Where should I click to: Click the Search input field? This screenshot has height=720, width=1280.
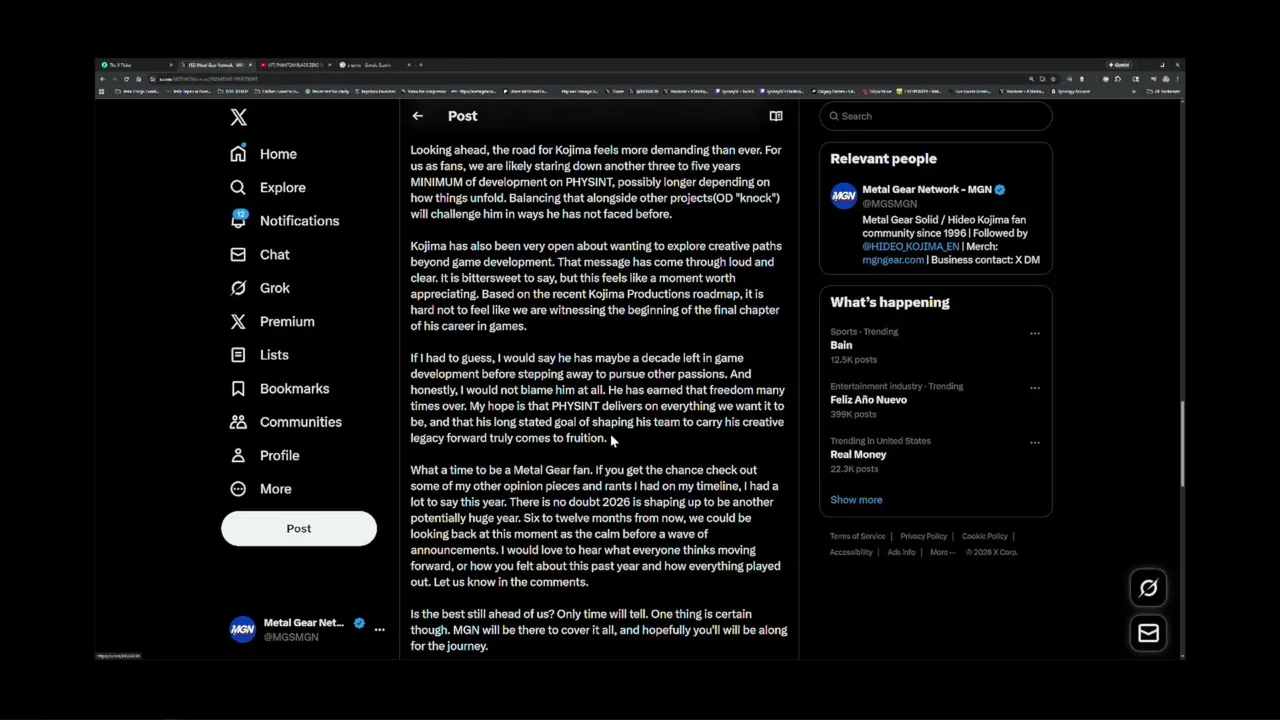(936, 116)
